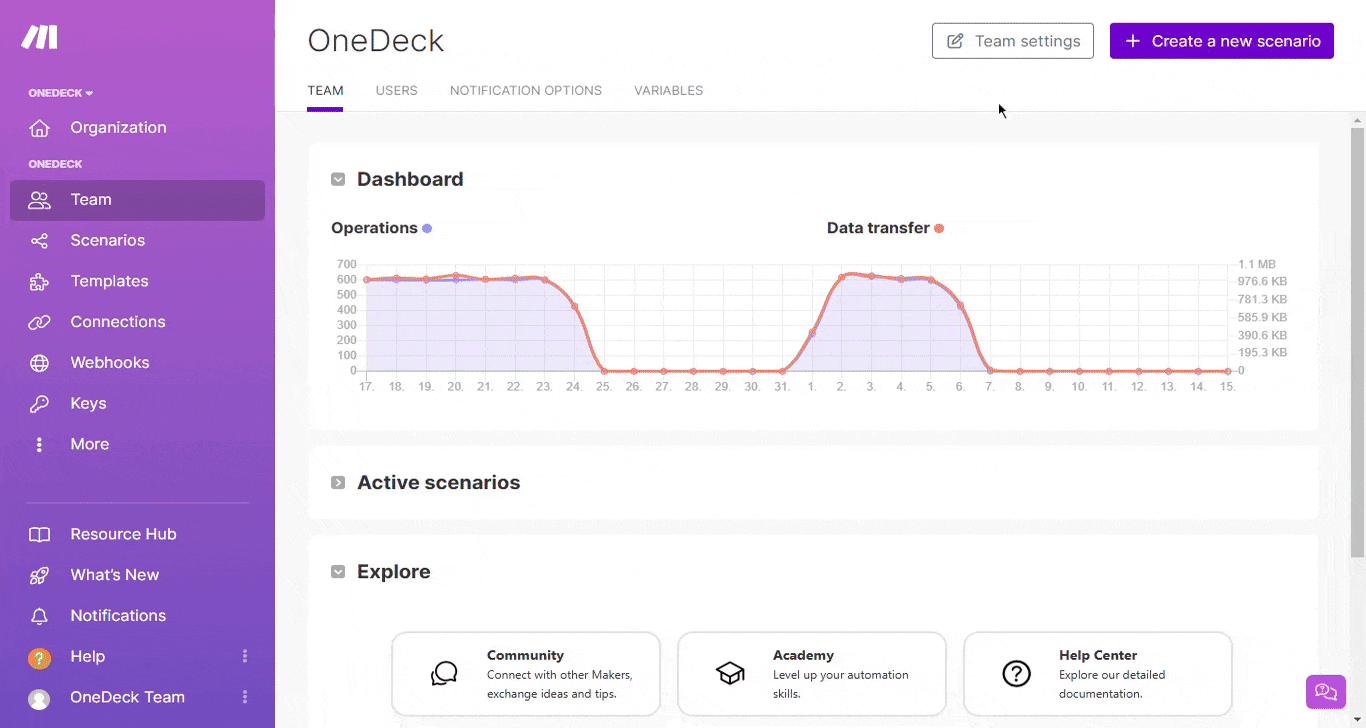Click the pencil icon in Team settings
The height and width of the screenshot is (728, 1366).
point(955,41)
